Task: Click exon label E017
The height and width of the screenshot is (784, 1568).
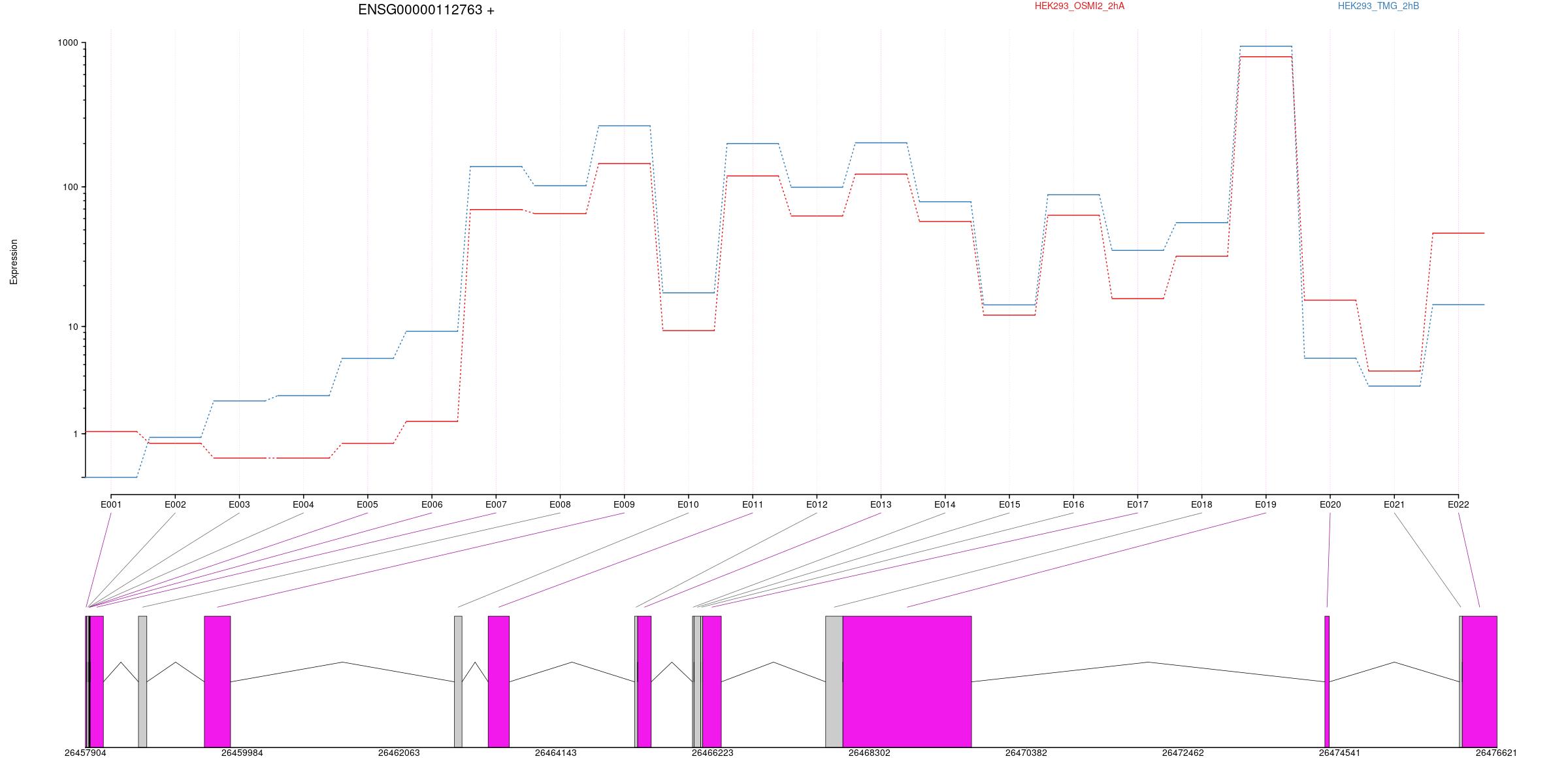Action: (x=1137, y=504)
